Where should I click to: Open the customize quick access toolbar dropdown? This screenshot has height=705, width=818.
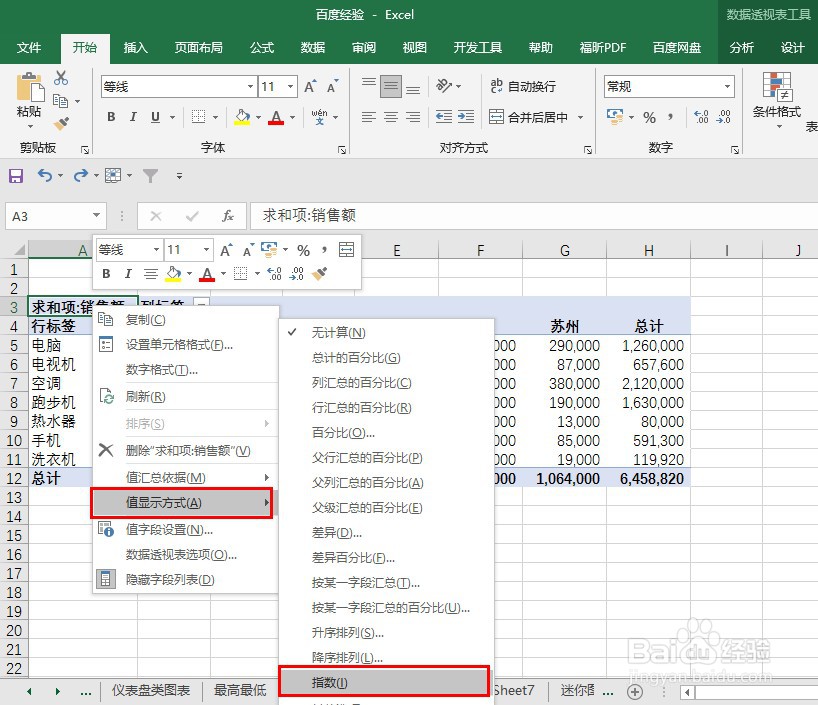(x=179, y=176)
